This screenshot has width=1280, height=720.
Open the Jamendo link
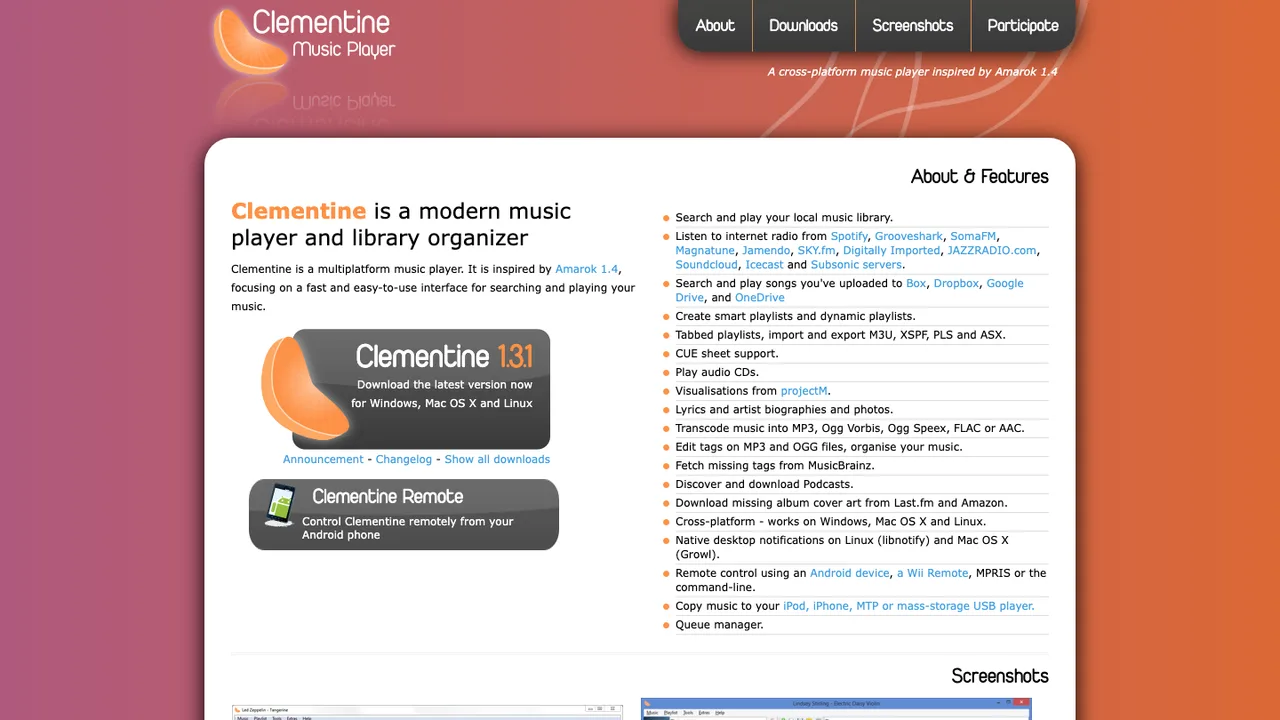[766, 250]
